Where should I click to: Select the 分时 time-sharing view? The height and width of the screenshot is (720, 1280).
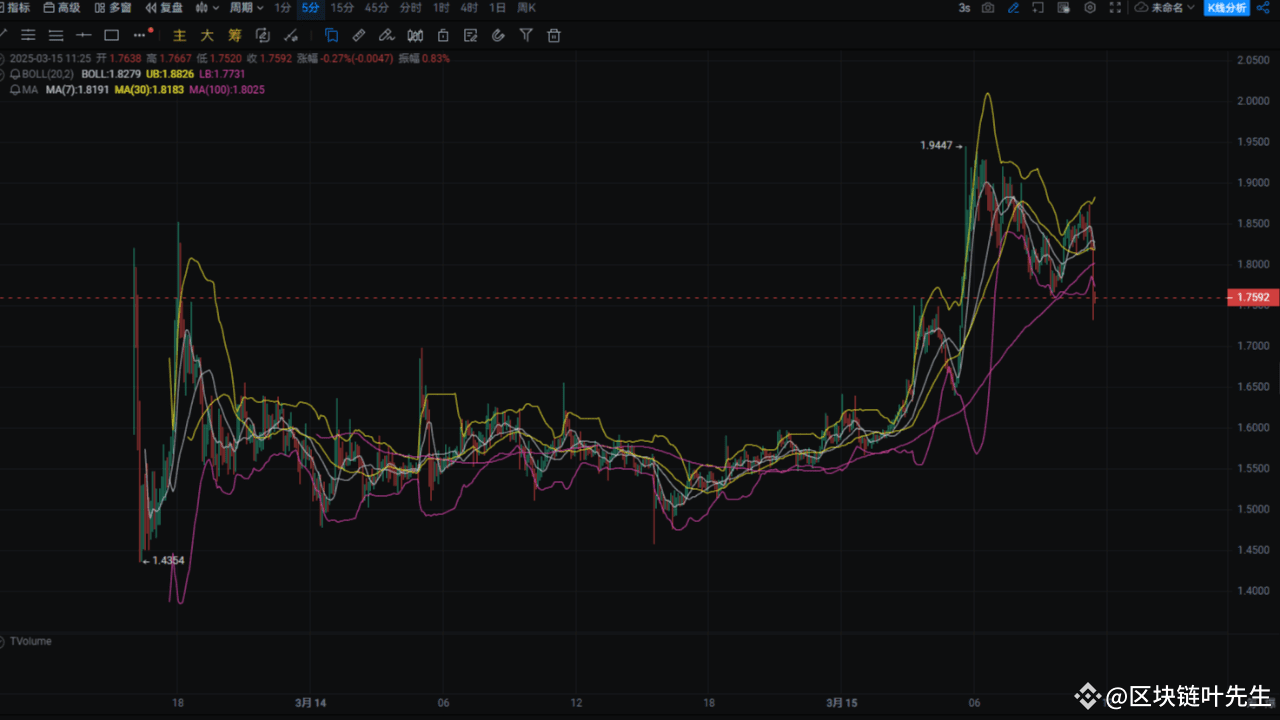click(x=410, y=8)
